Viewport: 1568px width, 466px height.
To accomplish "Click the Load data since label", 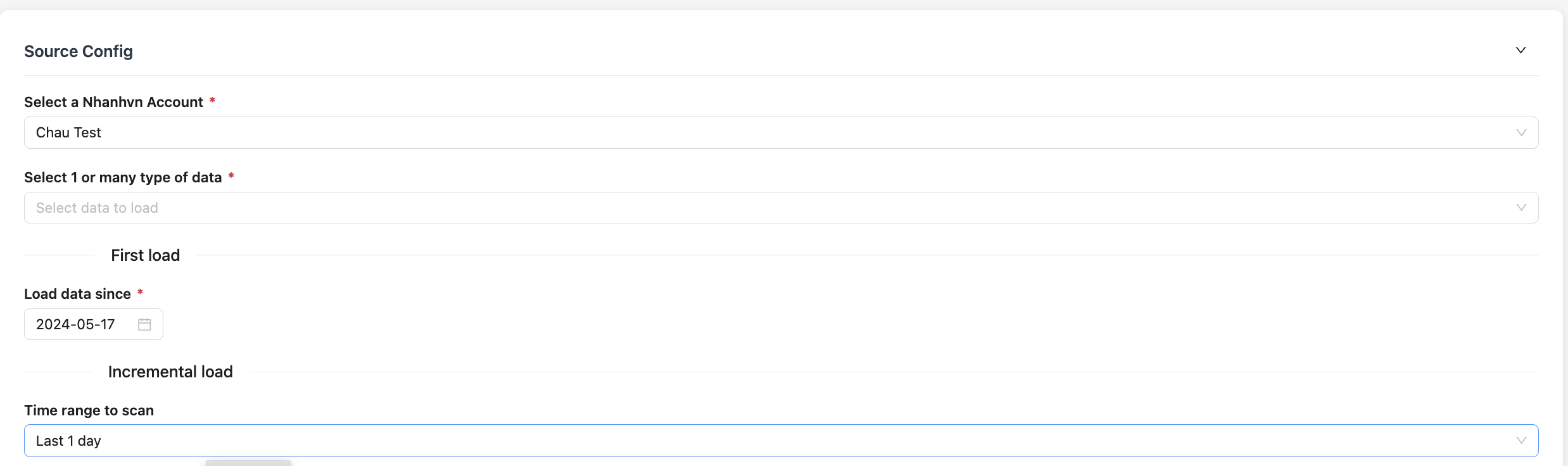I will pos(77,294).
